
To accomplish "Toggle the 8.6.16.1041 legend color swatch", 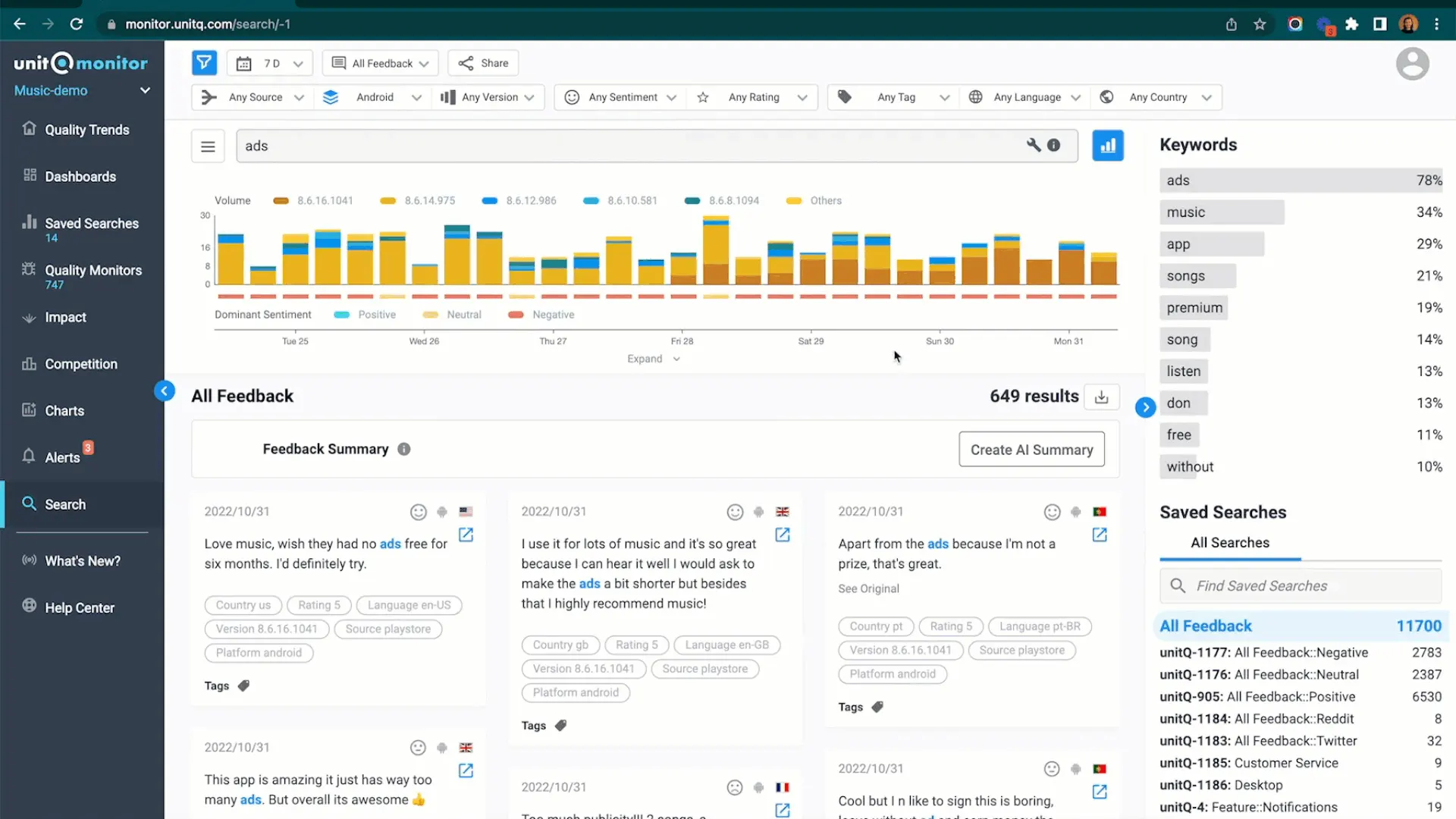I will 281,201.
